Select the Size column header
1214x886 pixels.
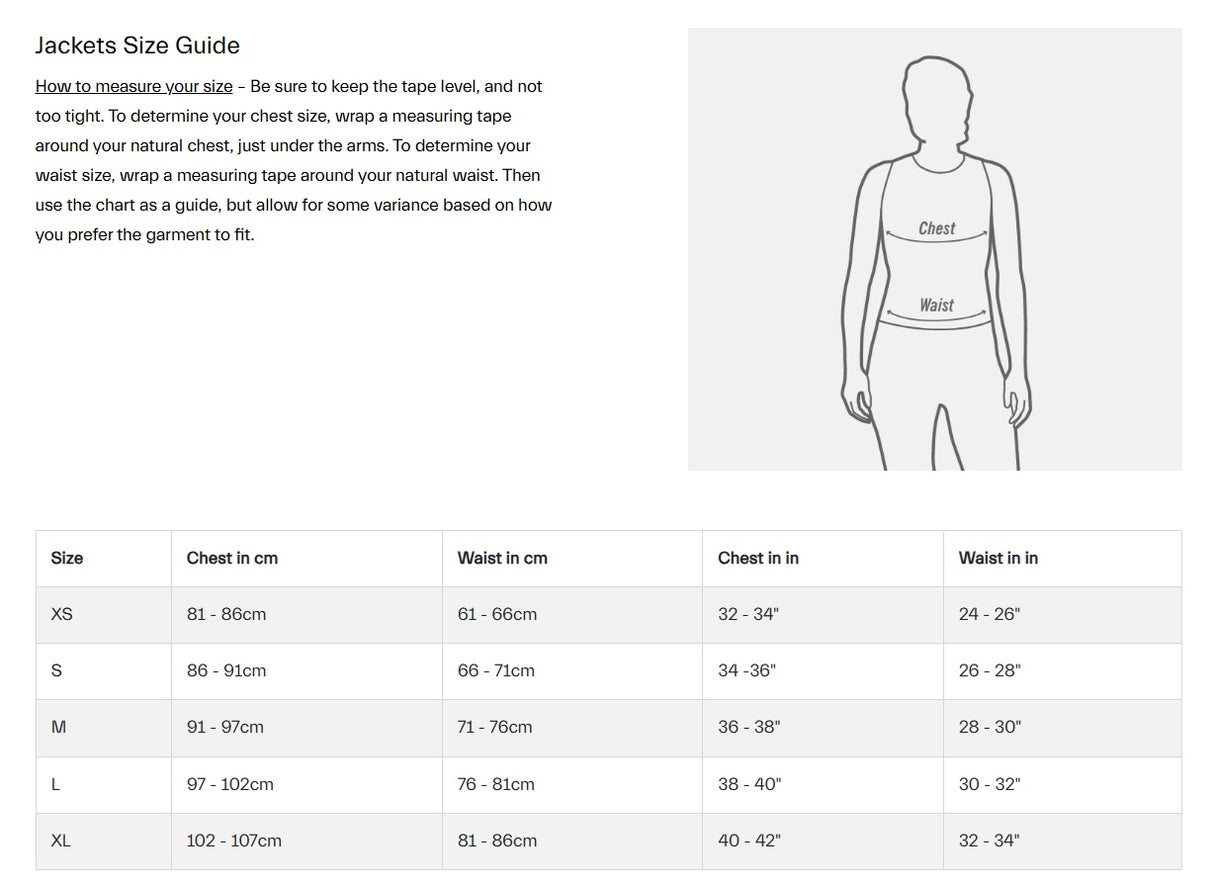(67, 558)
